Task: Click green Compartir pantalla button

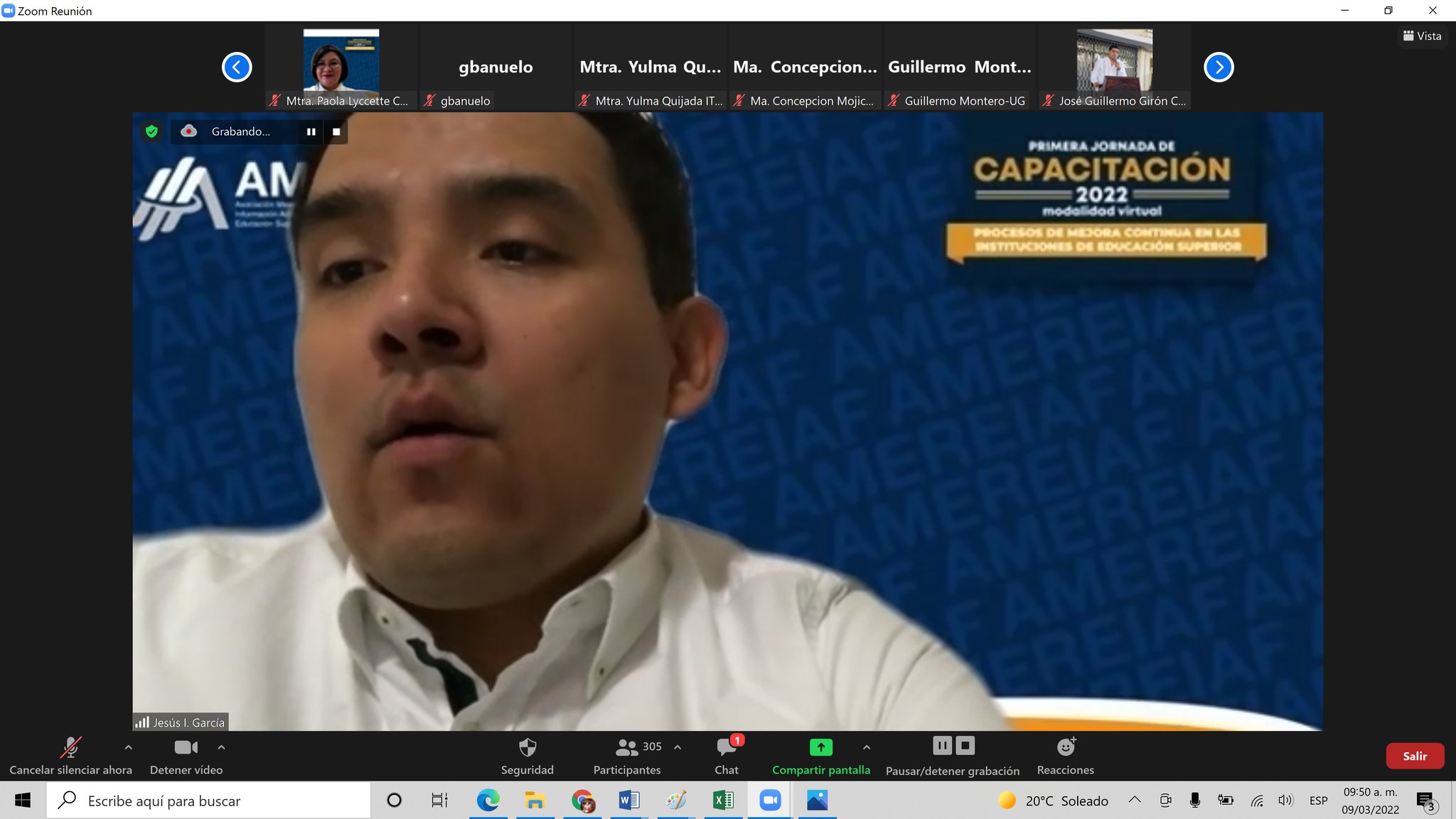Action: coord(821,756)
